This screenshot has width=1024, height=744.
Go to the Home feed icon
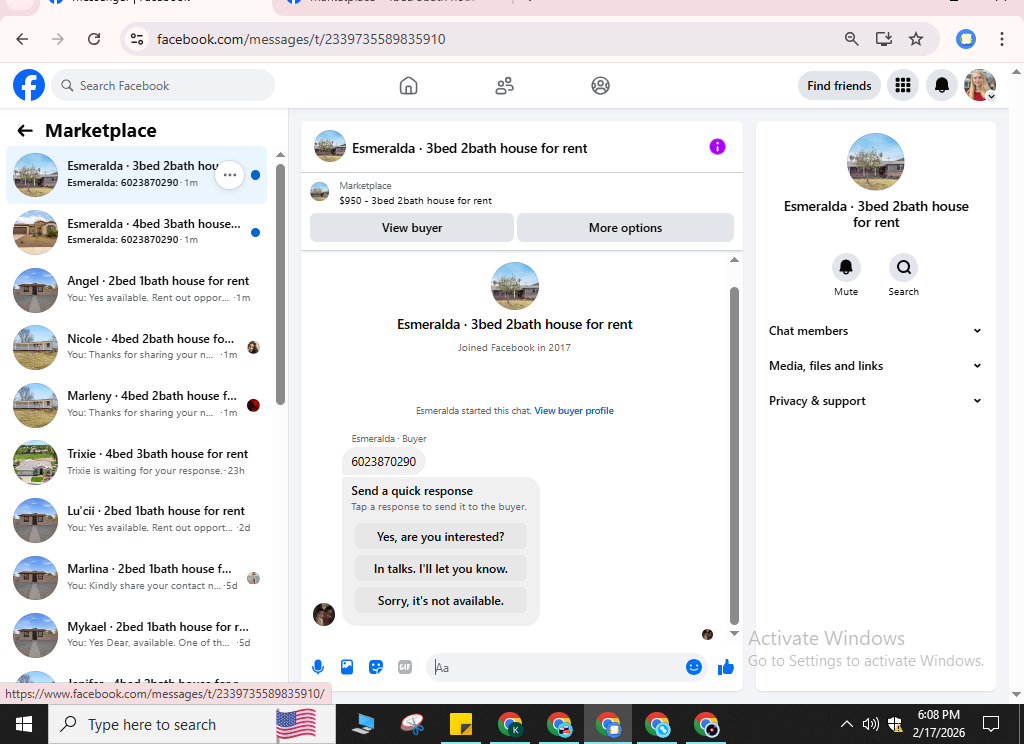[x=408, y=86]
